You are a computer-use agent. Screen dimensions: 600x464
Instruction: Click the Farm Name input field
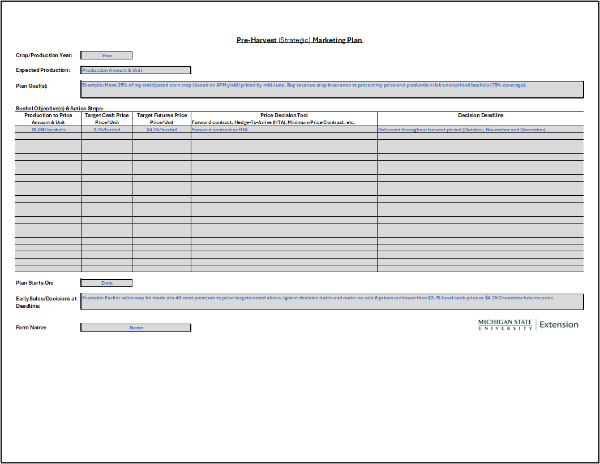point(135,327)
